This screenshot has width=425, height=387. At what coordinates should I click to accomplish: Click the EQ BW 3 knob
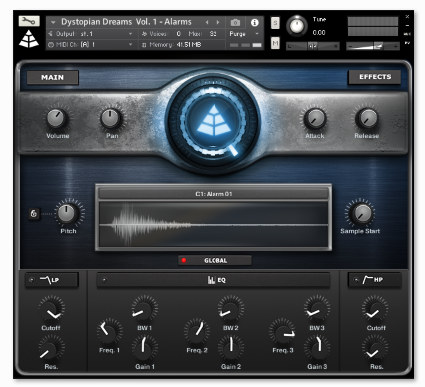(317, 309)
